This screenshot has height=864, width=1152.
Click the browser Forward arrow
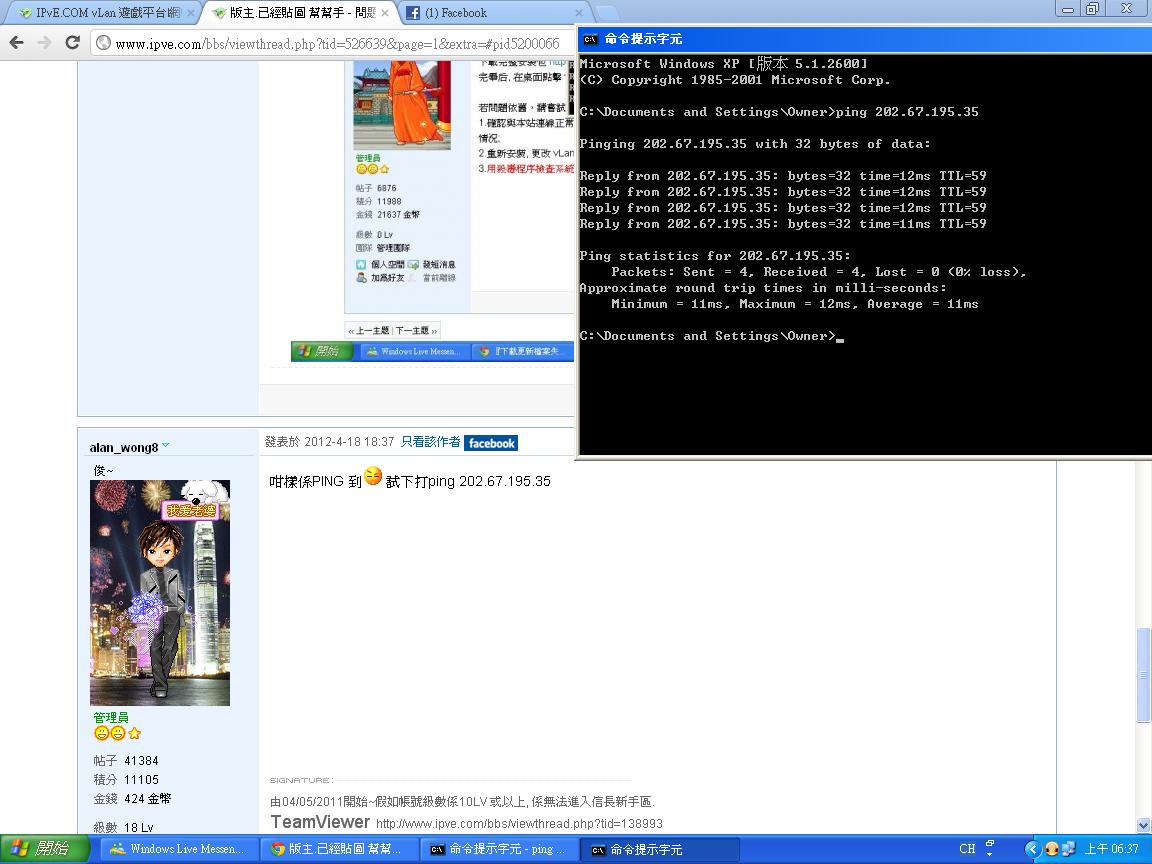click(44, 43)
